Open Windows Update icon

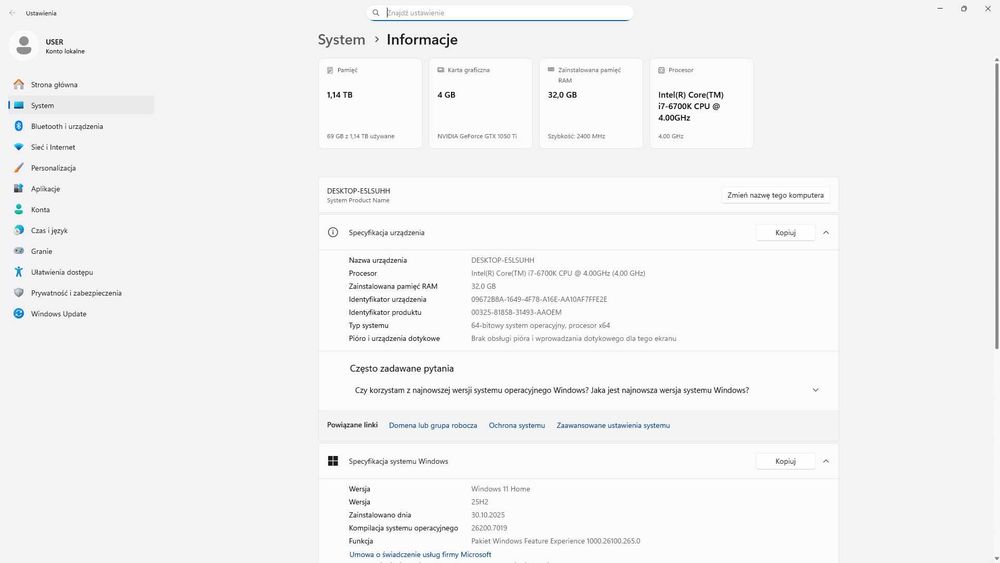click(x=18, y=314)
